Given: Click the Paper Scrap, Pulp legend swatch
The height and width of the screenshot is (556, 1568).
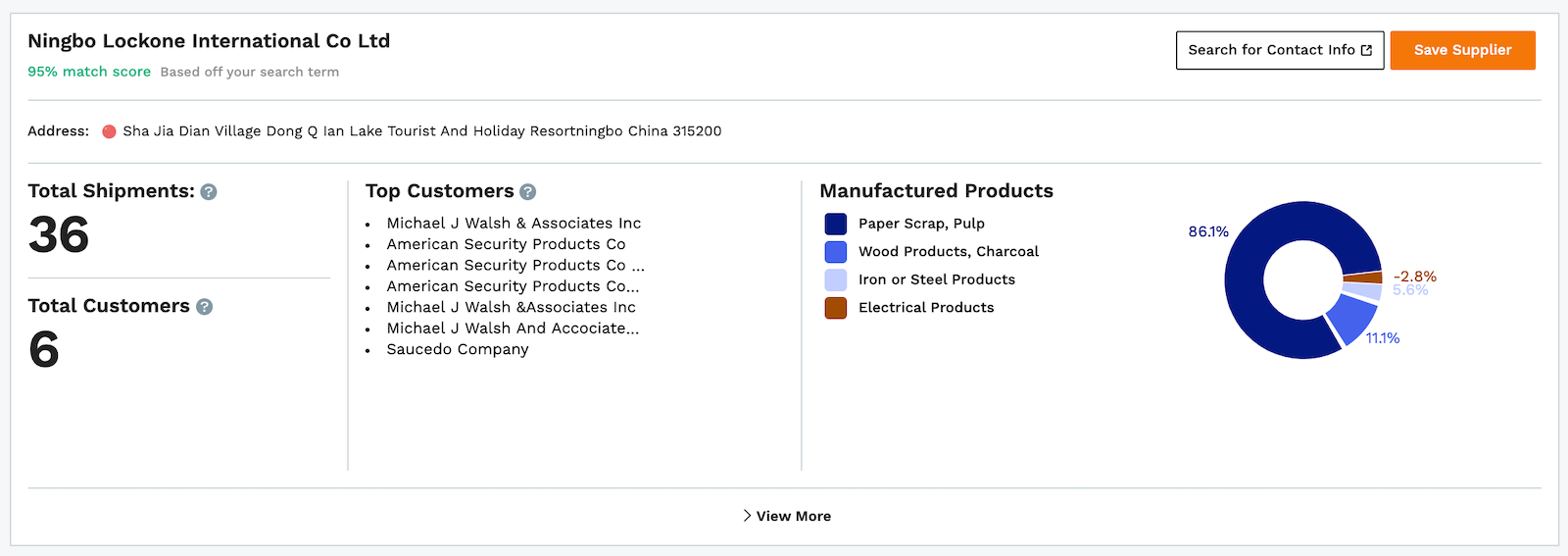Looking at the screenshot, I should pos(836,224).
